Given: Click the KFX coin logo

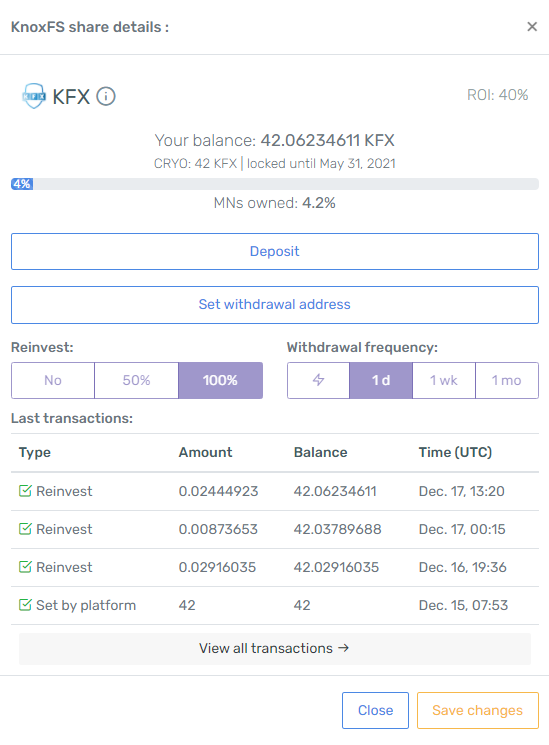Looking at the screenshot, I should tap(34, 96).
